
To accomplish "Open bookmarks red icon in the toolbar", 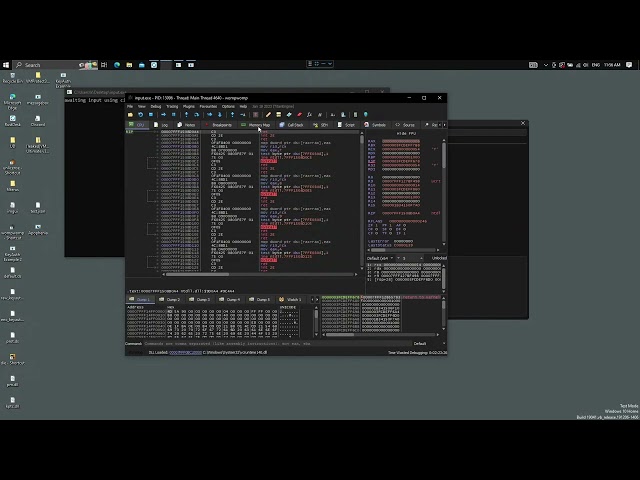I will pos(300,115).
